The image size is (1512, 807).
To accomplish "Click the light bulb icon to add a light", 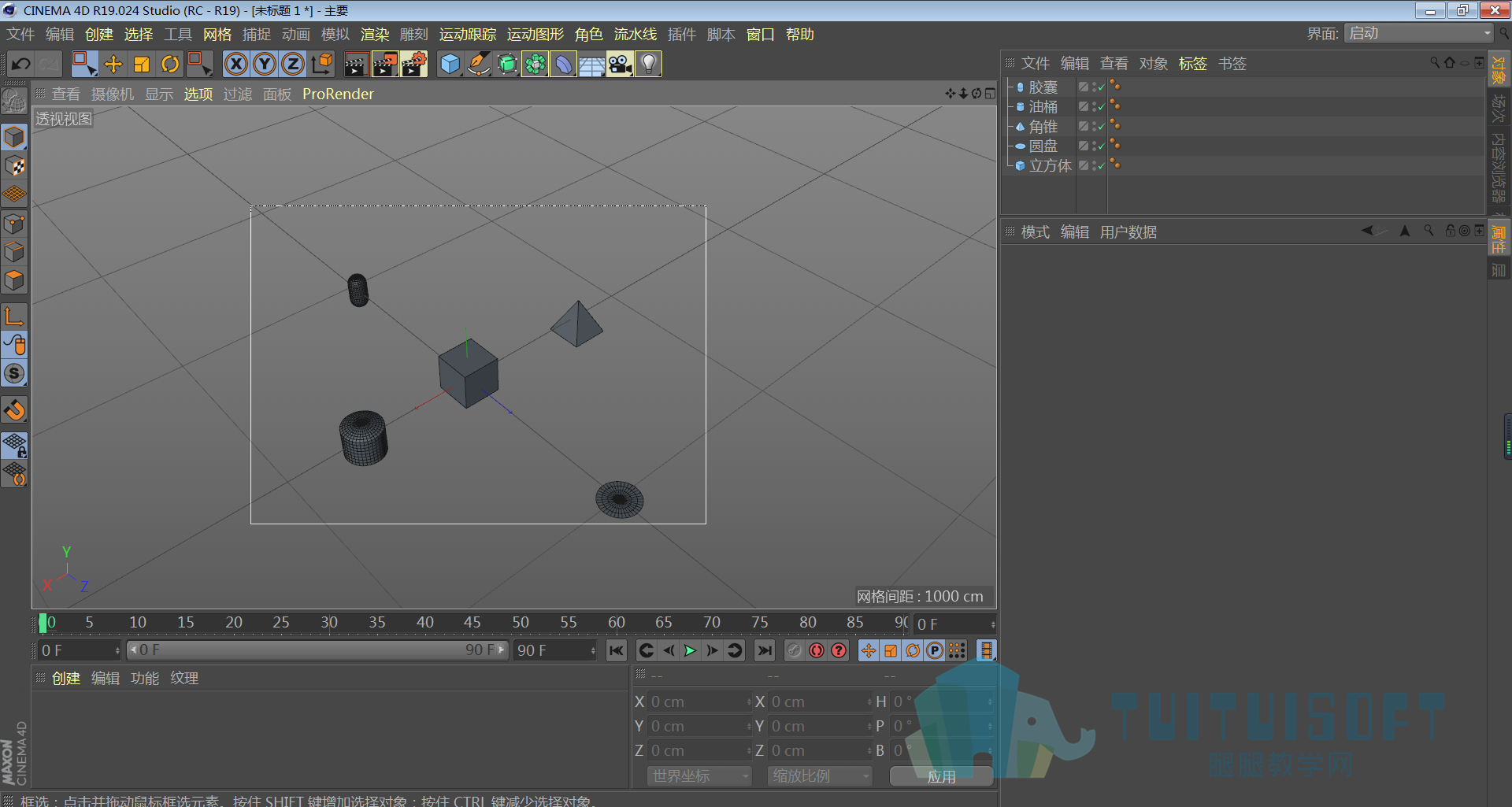I will (649, 64).
